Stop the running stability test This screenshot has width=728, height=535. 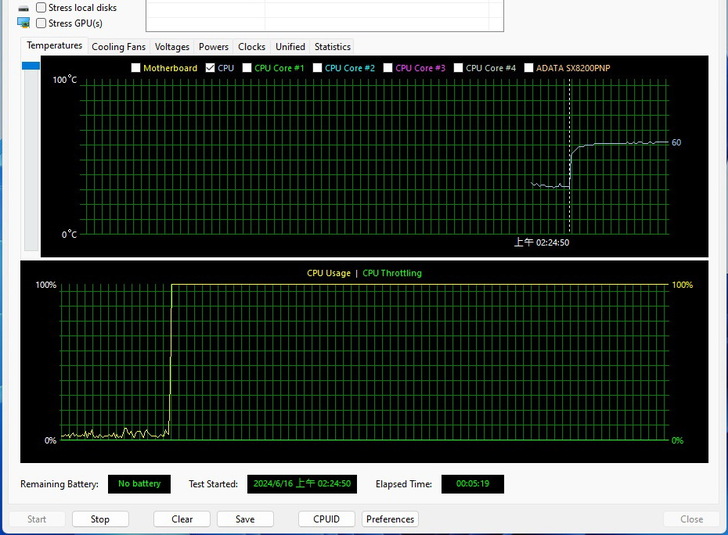coord(100,519)
